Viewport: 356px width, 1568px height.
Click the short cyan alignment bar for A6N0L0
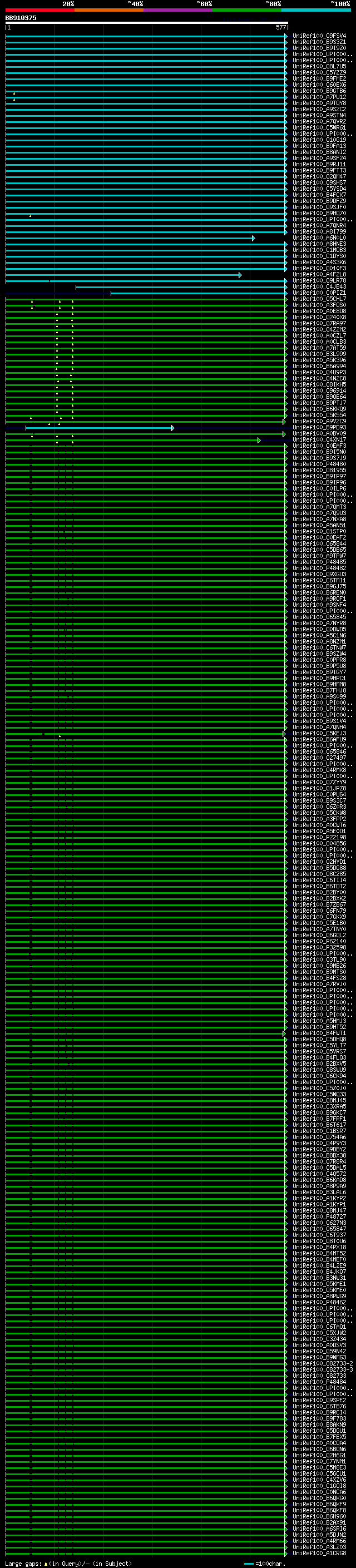click(130, 238)
